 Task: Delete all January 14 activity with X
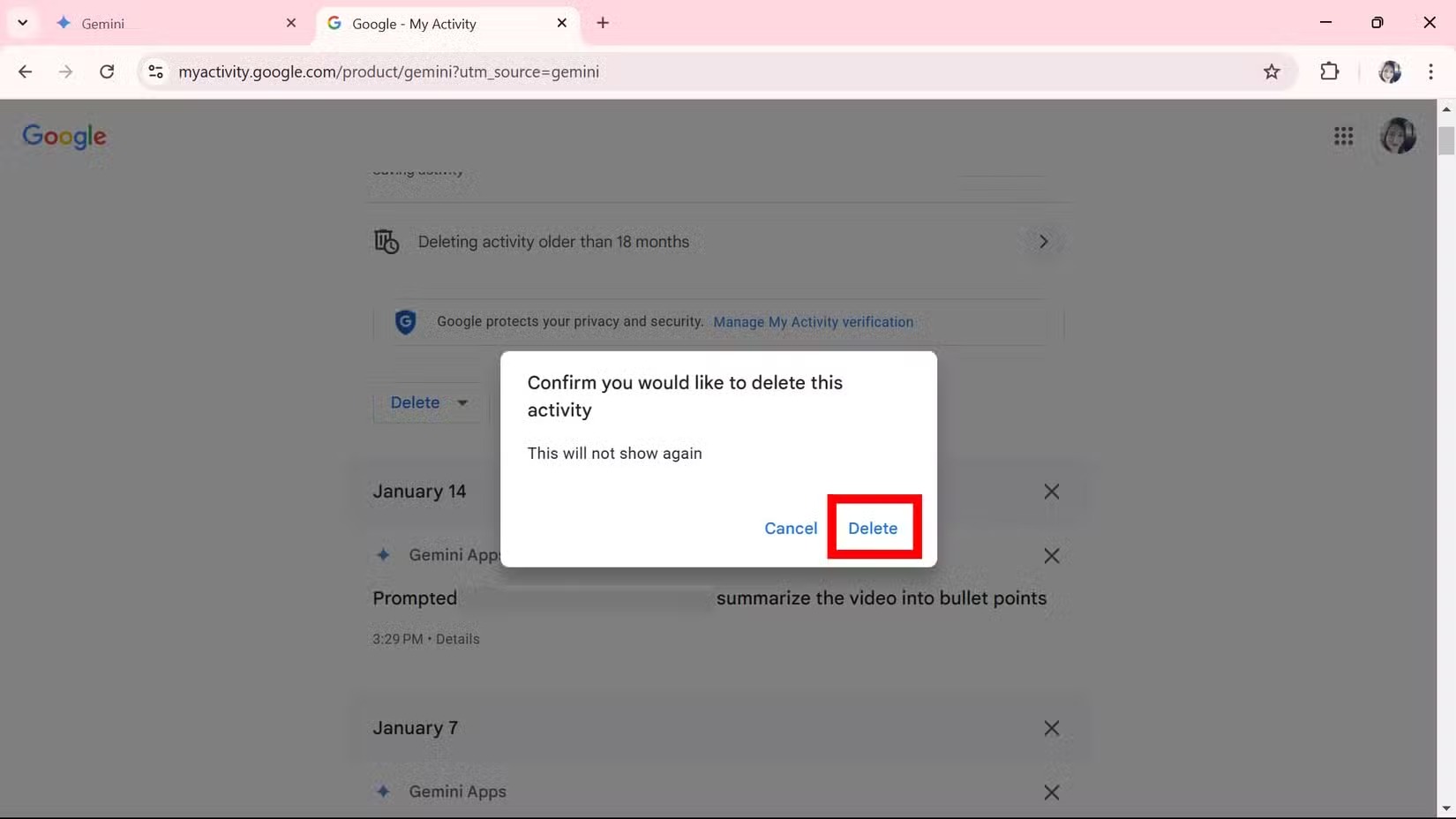click(x=1051, y=492)
